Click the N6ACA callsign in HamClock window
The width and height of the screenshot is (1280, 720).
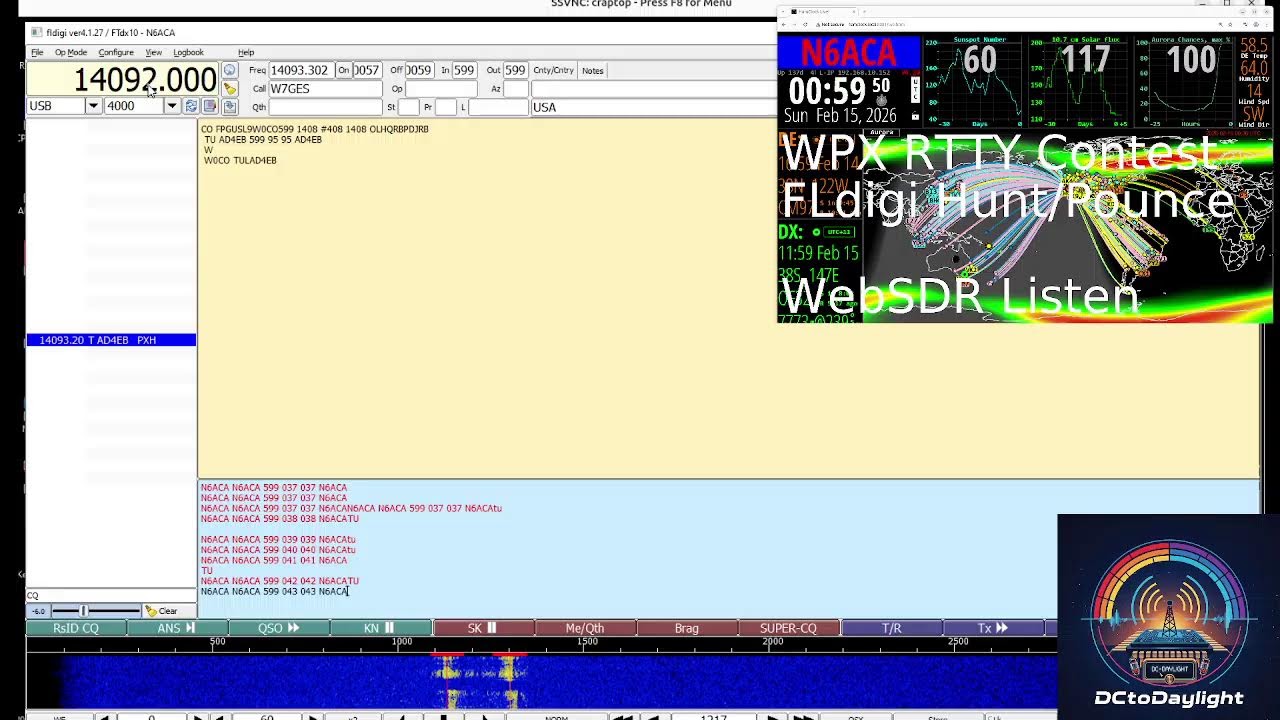[x=848, y=53]
